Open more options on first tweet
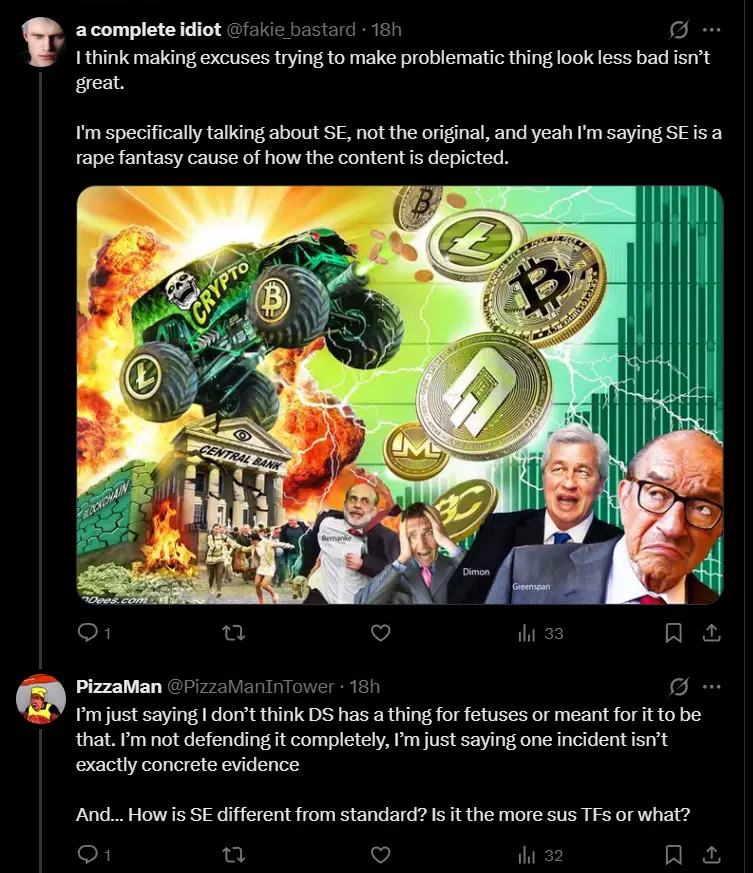This screenshot has height=873, width=753. (x=711, y=30)
